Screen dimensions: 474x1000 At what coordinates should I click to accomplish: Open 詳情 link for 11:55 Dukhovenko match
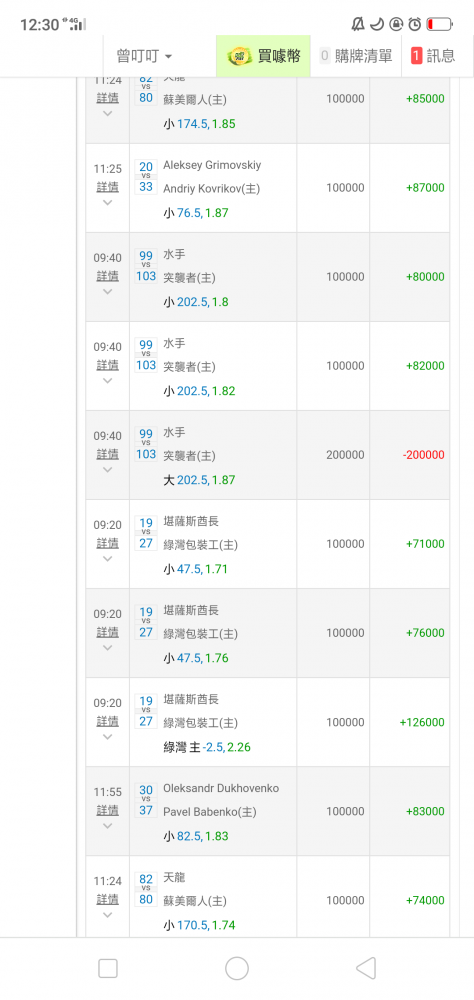point(107,810)
